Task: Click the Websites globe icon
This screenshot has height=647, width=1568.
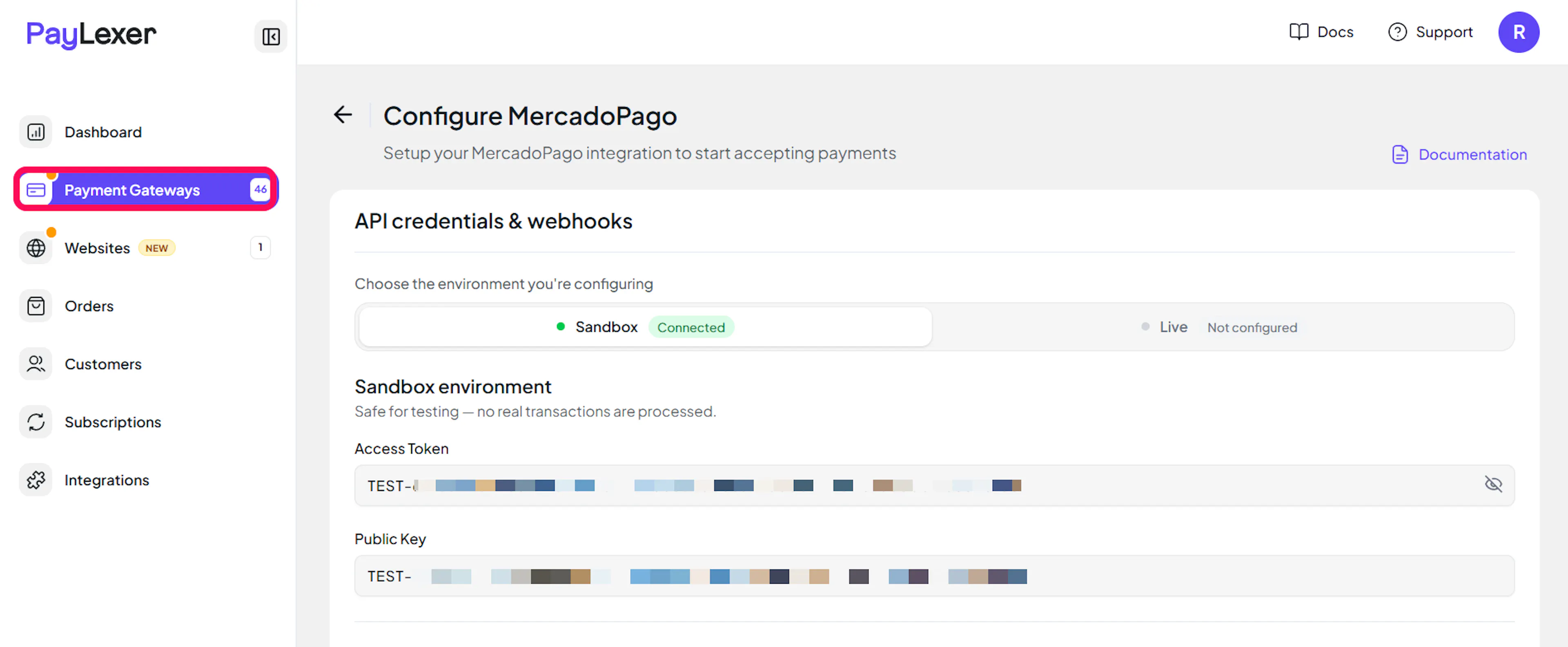Action: [36, 248]
